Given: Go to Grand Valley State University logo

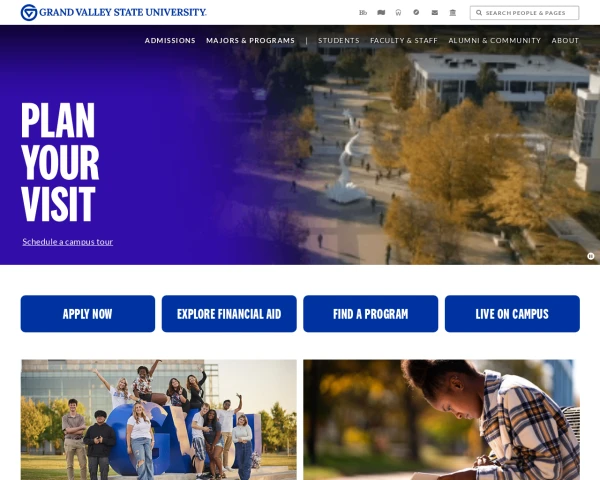Looking at the screenshot, I should pos(114,12).
